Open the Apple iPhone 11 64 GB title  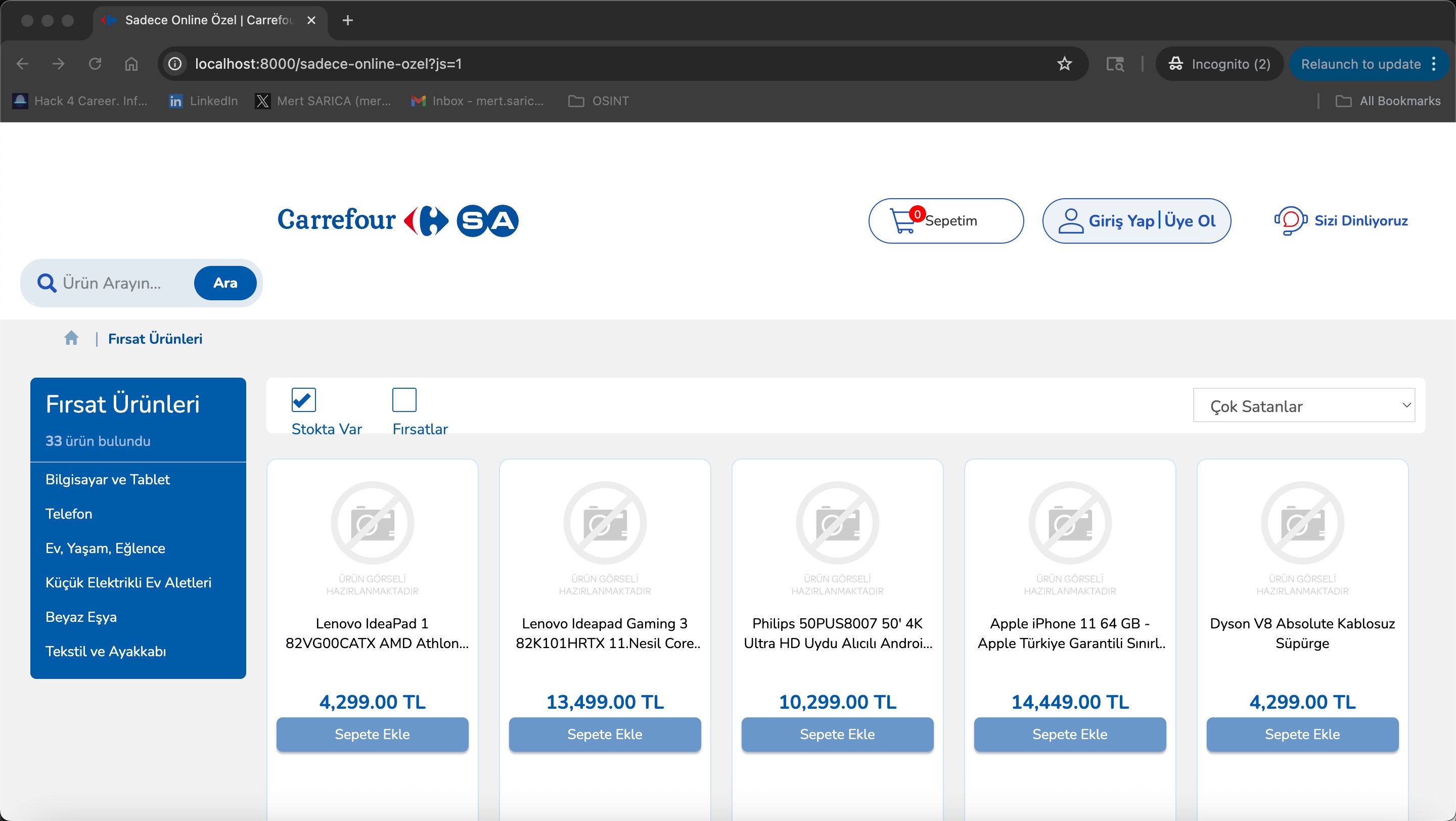coord(1071,633)
